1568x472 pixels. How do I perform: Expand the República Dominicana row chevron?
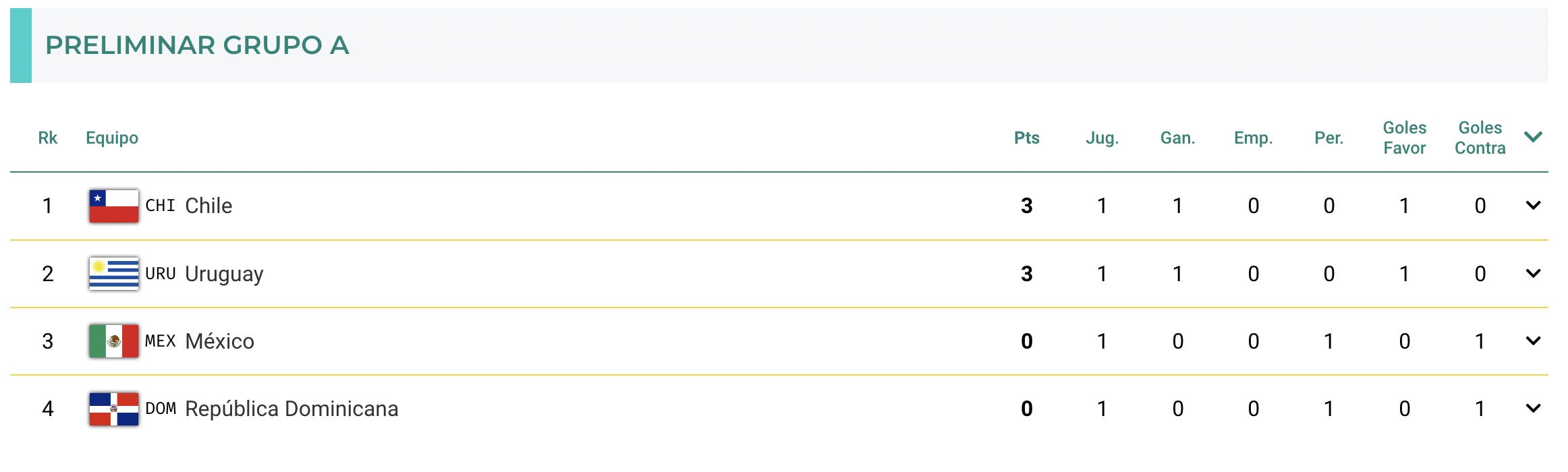(1533, 409)
